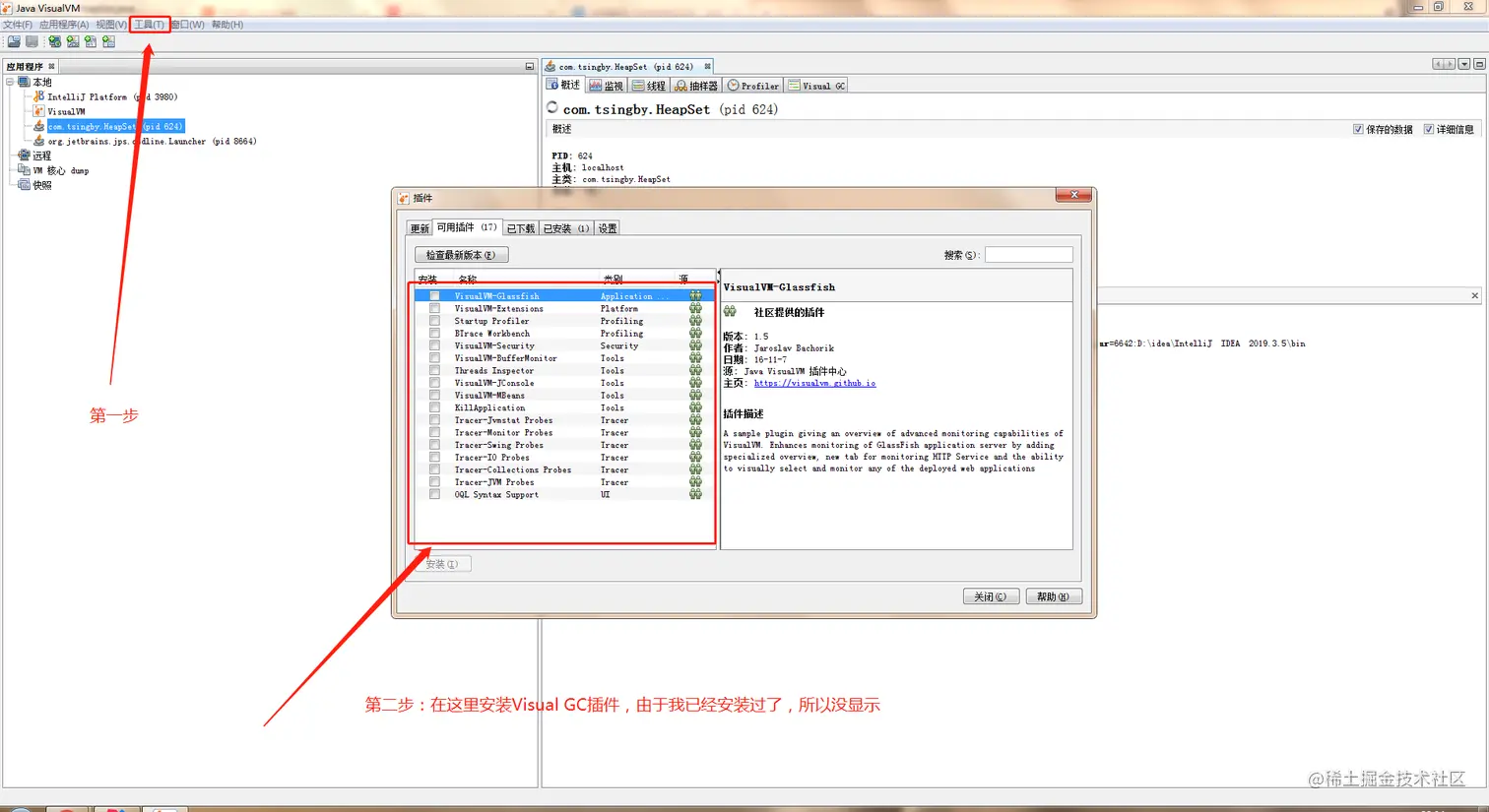Click the 关闭 button in plugins dialog

991,596
